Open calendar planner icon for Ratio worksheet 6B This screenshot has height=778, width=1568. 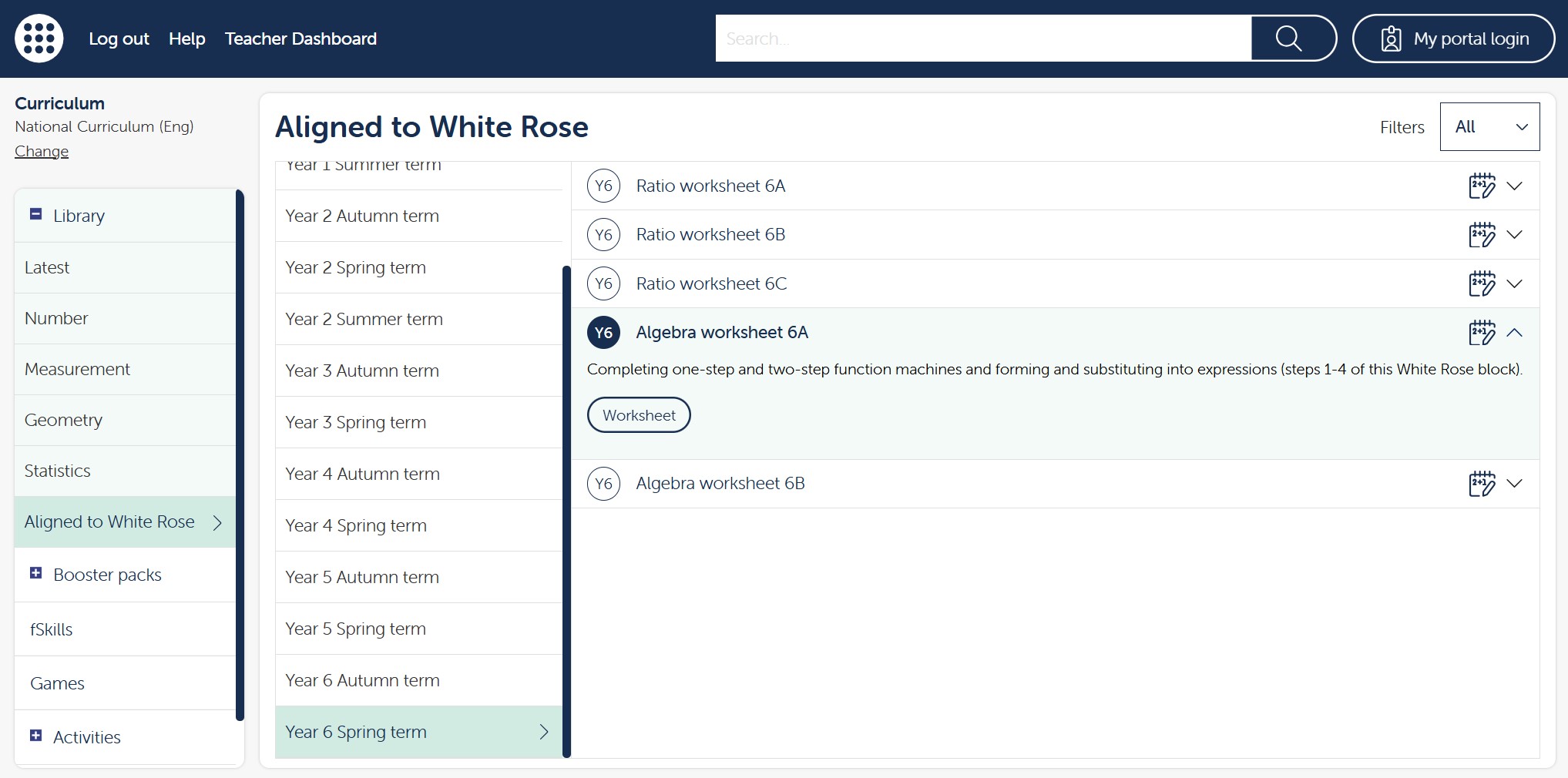pyautogui.click(x=1481, y=234)
